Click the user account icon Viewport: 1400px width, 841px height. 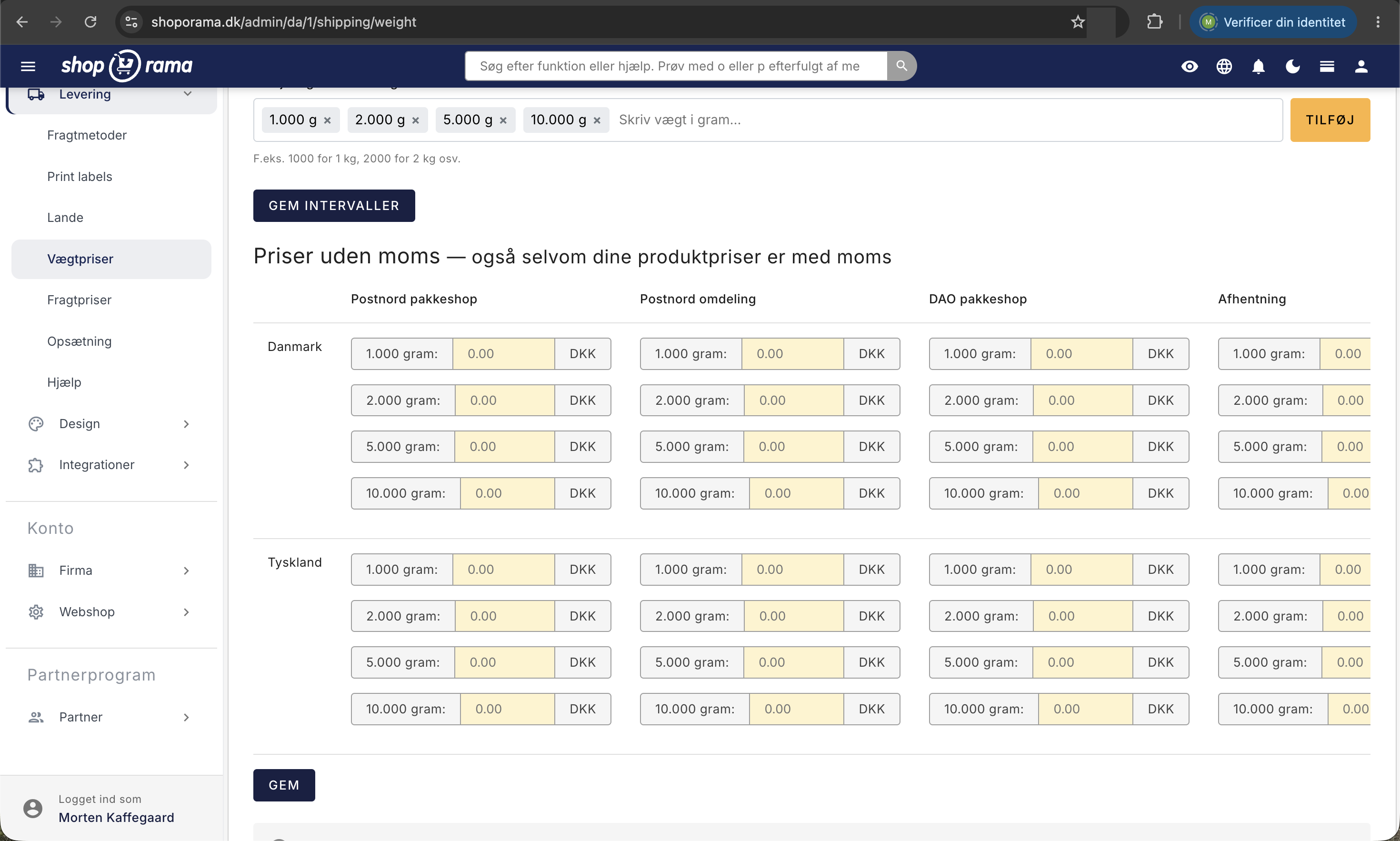[x=1361, y=66]
